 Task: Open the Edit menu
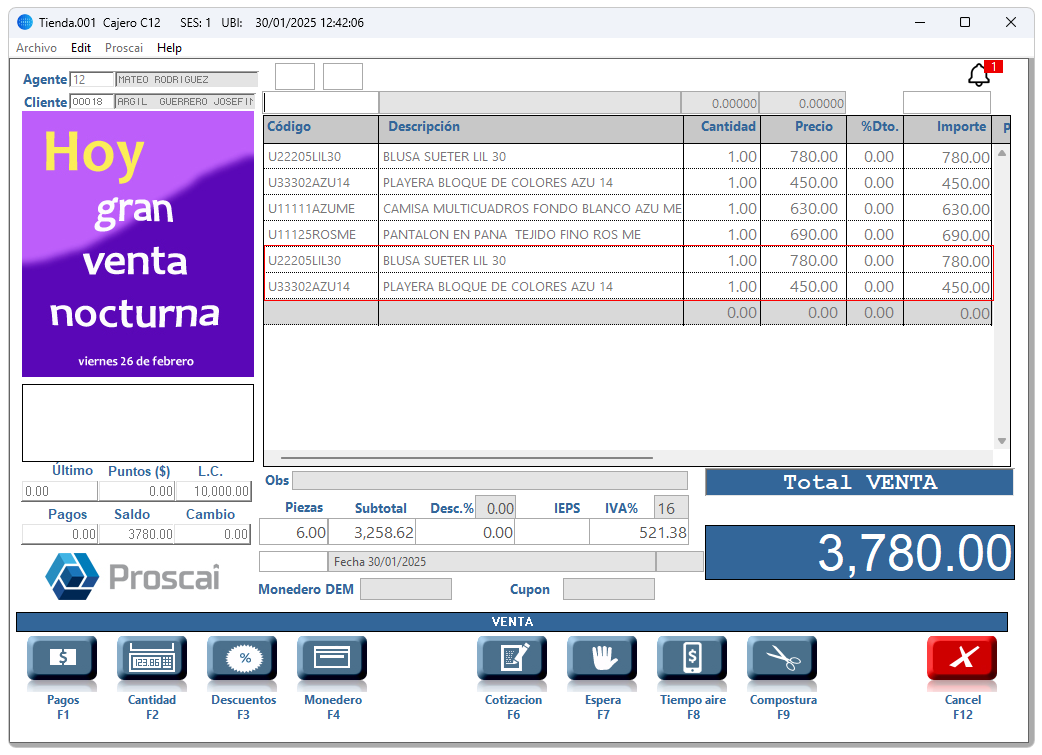click(x=81, y=48)
